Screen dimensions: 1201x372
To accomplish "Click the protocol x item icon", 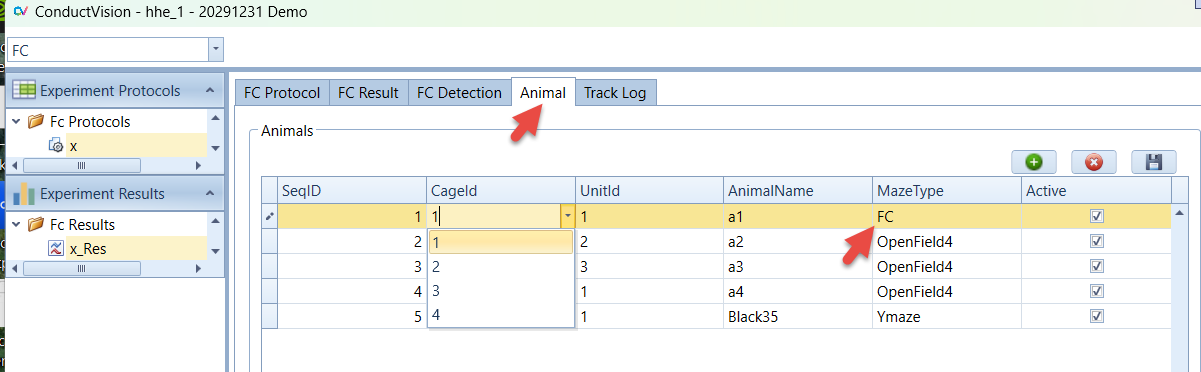I will point(56,145).
